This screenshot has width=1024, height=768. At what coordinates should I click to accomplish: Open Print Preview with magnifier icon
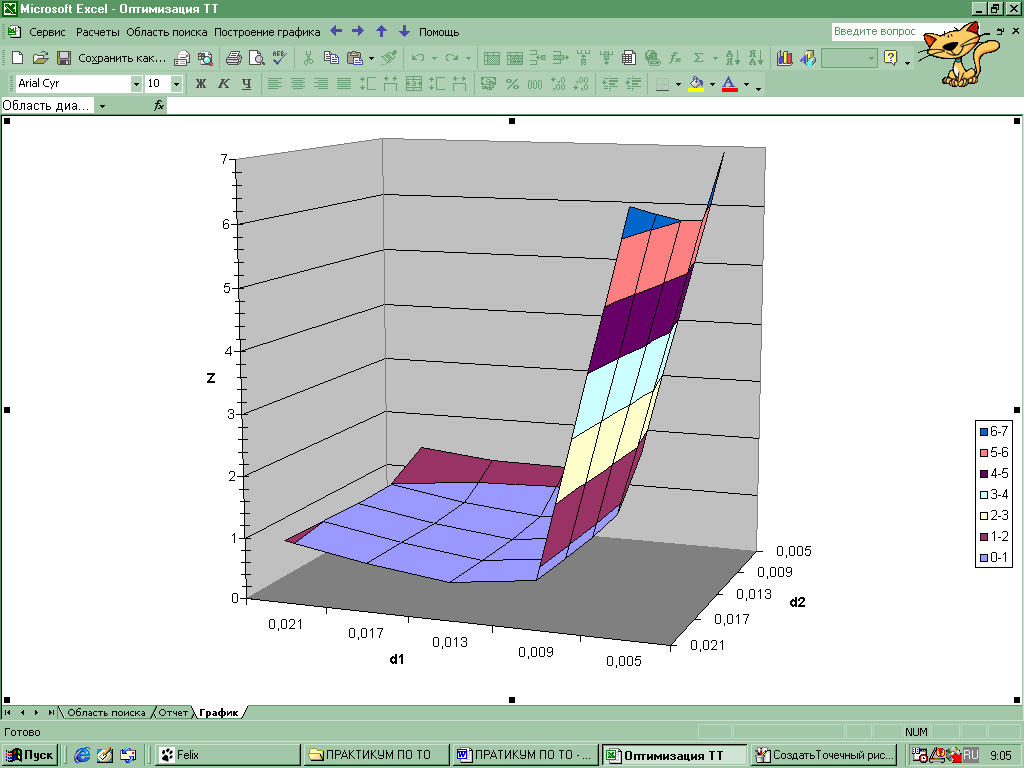[257, 58]
